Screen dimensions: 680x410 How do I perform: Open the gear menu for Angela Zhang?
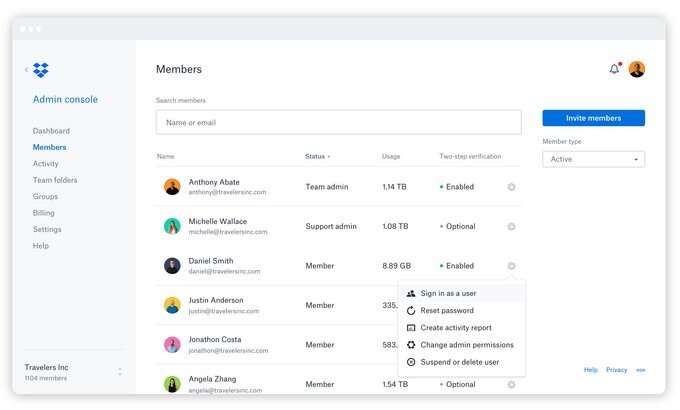511,384
